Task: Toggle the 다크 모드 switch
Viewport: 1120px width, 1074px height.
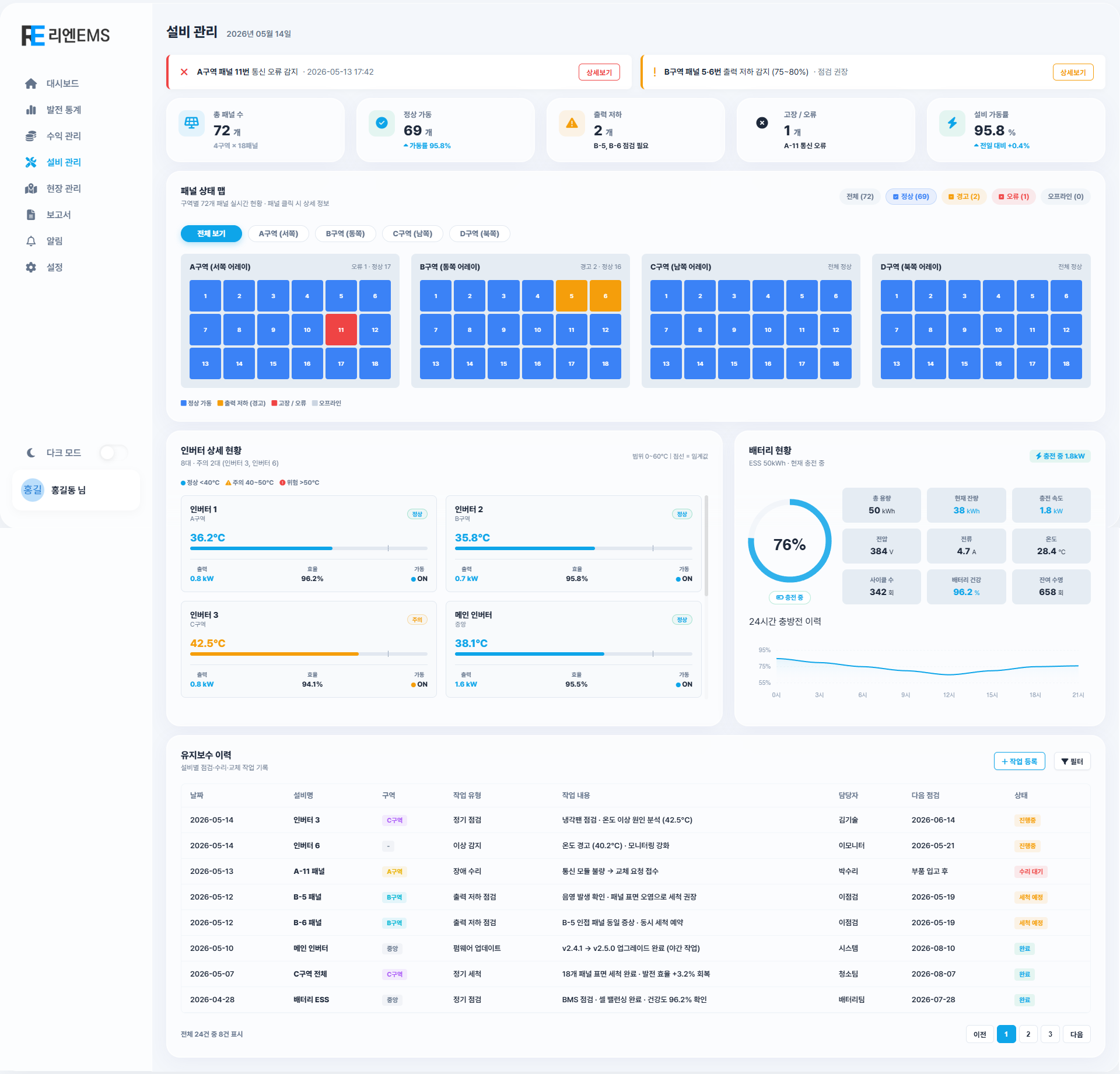Action: (x=113, y=453)
